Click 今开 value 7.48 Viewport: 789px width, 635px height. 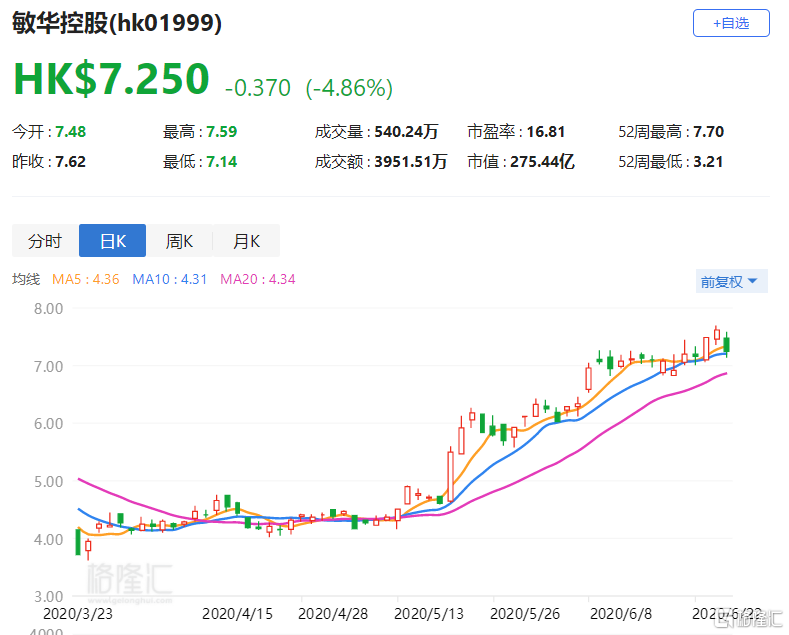coord(70,132)
